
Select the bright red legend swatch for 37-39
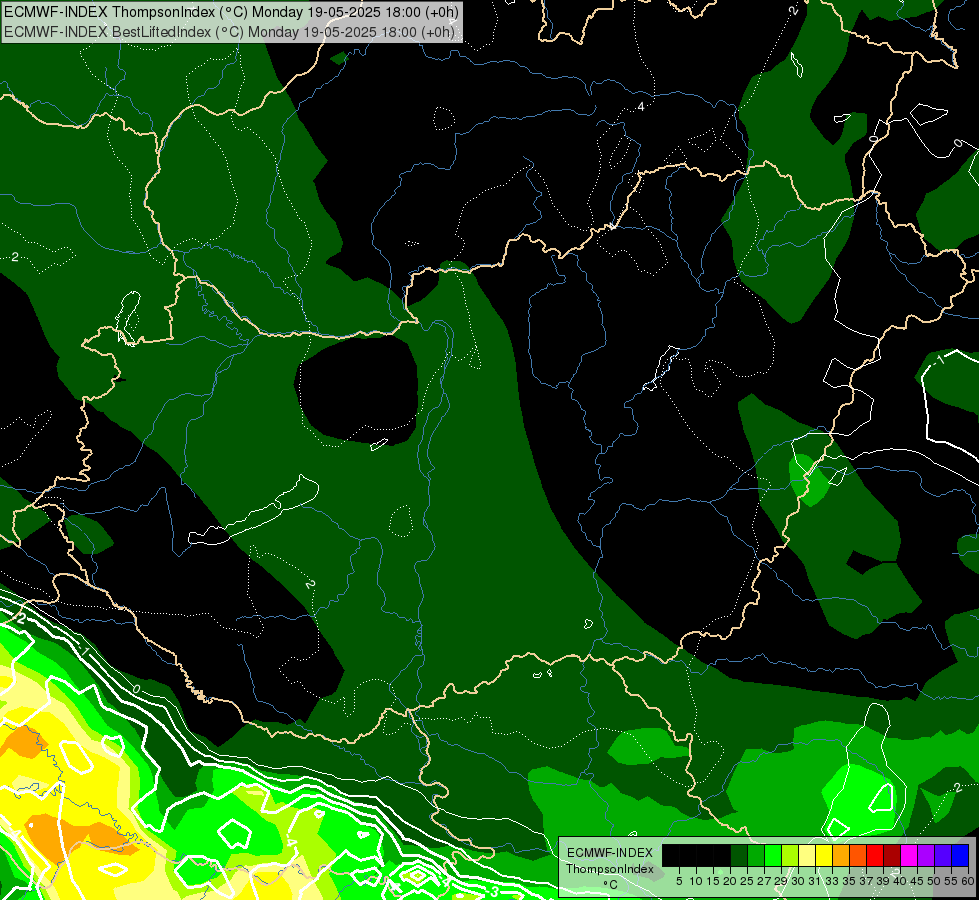pos(875,855)
